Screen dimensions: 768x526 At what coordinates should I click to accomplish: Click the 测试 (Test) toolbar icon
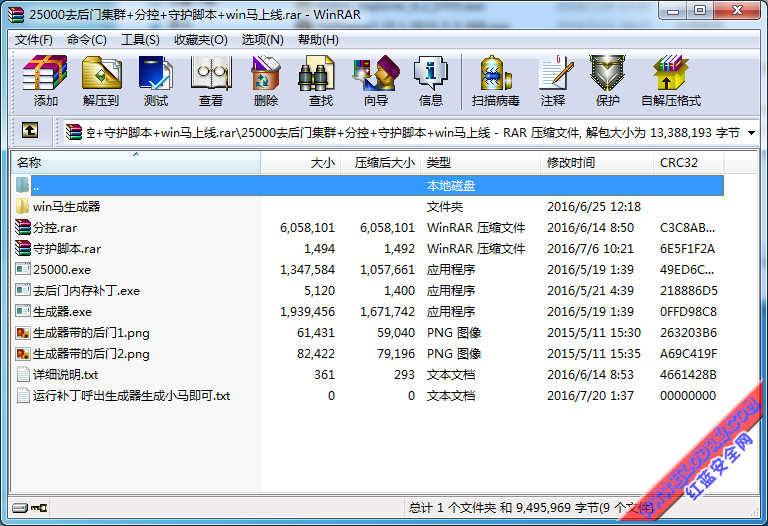(x=156, y=72)
